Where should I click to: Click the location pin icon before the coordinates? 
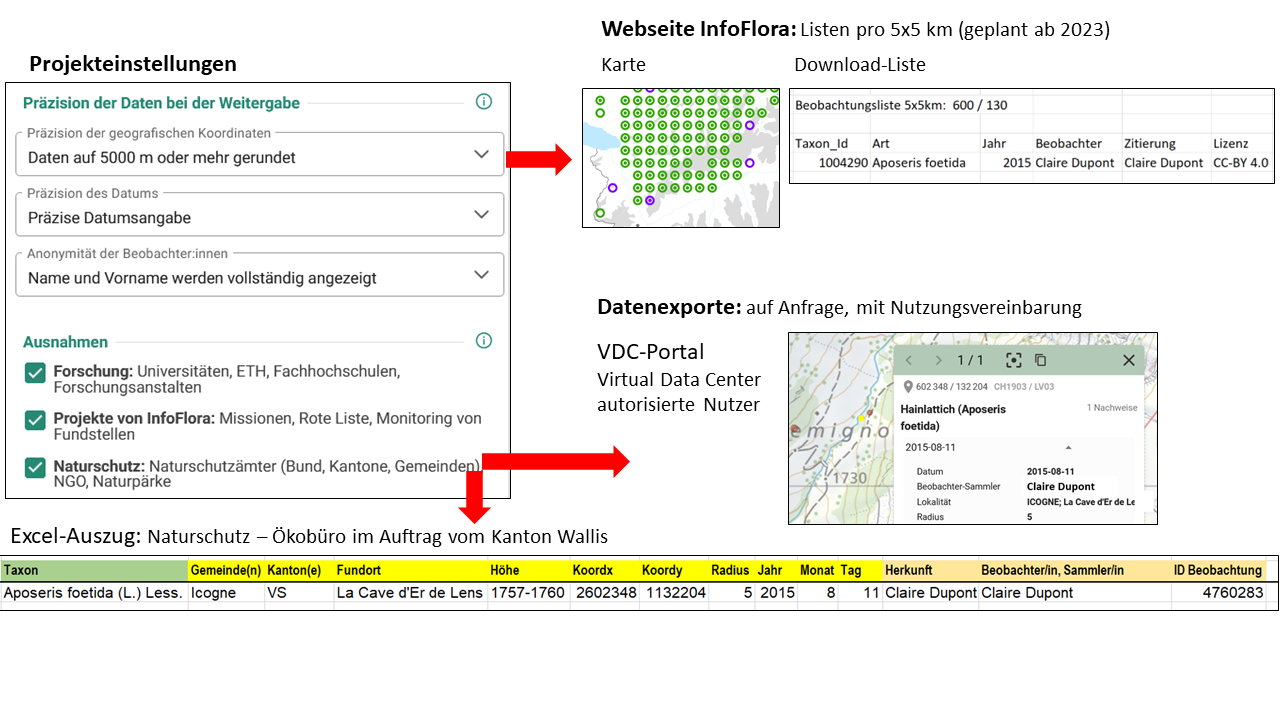pos(908,387)
